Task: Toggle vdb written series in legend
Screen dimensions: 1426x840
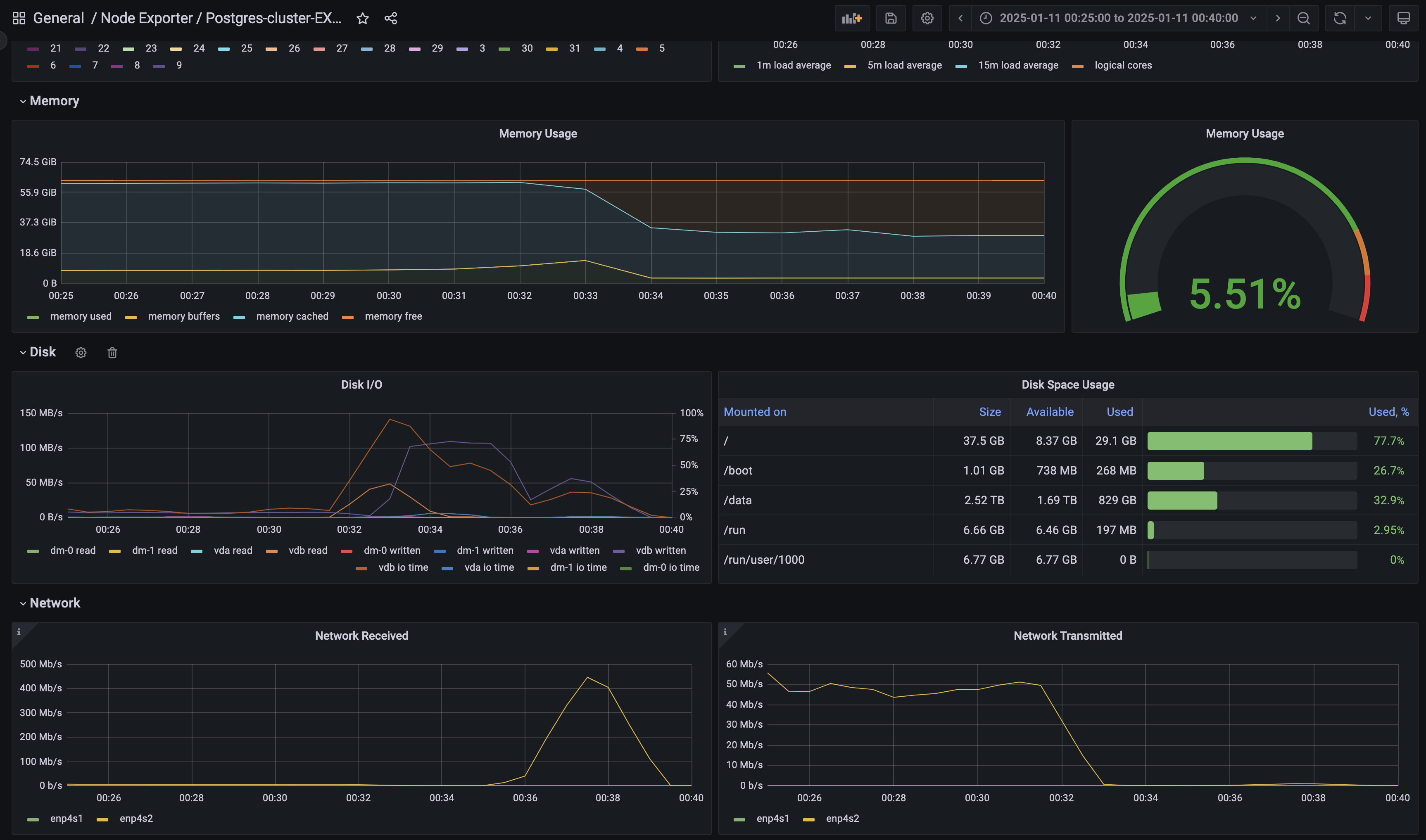Action: (x=661, y=551)
